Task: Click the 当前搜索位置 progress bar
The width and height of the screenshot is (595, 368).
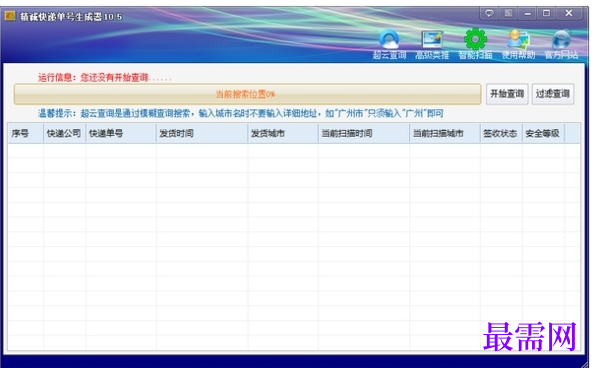Action: (247, 94)
